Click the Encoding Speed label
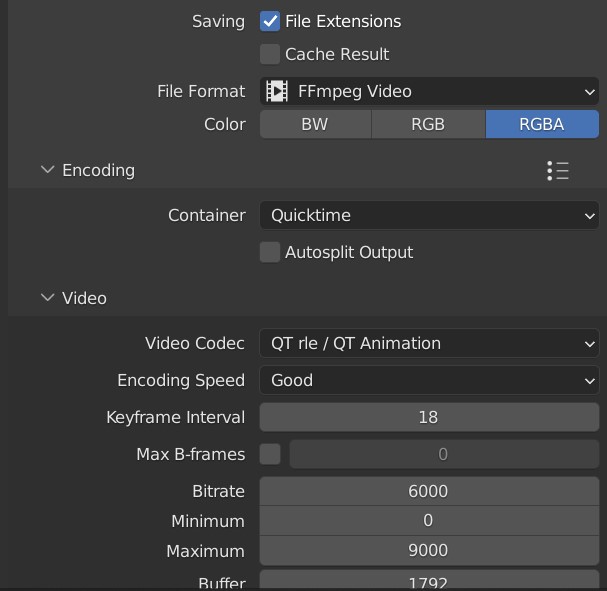This screenshot has width=607, height=591. 181,380
